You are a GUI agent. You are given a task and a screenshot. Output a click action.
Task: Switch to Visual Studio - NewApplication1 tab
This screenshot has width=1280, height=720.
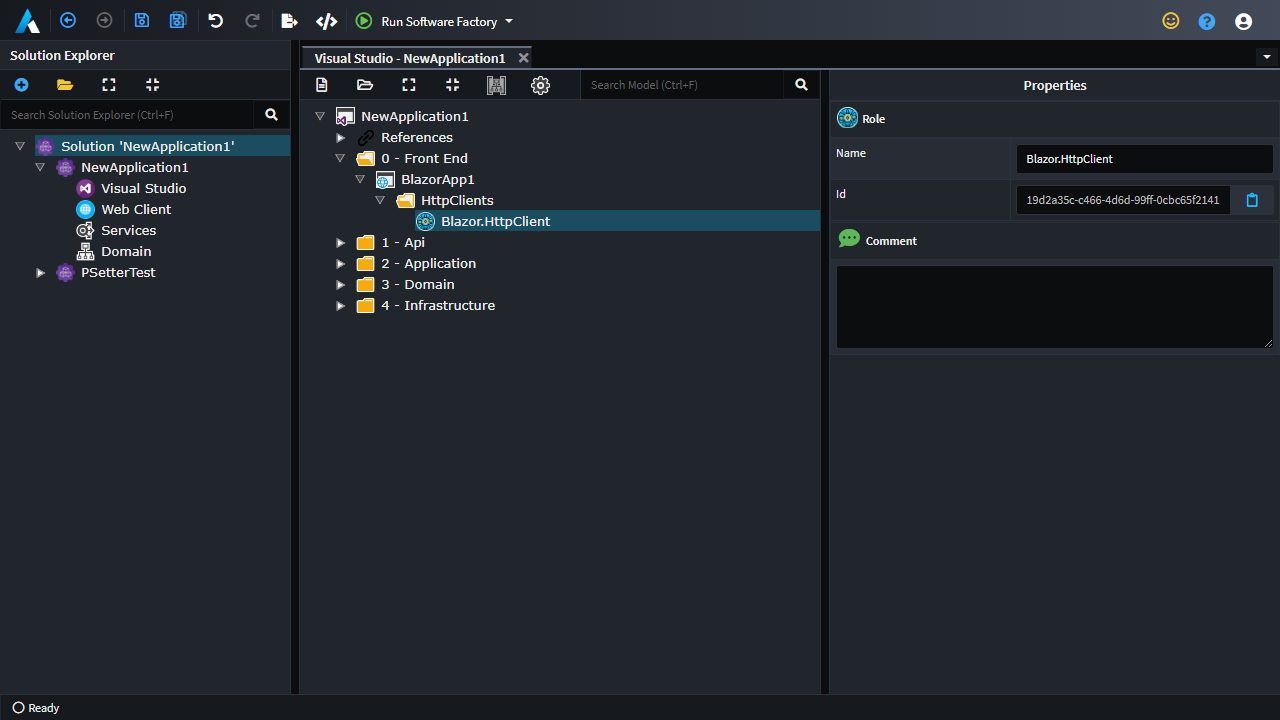pos(410,58)
